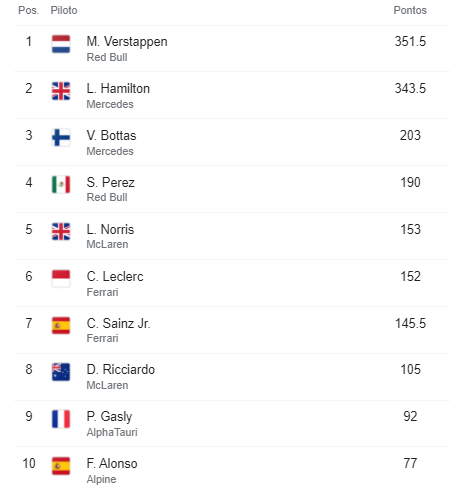Open the M. Verstappen driver name

pyautogui.click(x=127, y=42)
